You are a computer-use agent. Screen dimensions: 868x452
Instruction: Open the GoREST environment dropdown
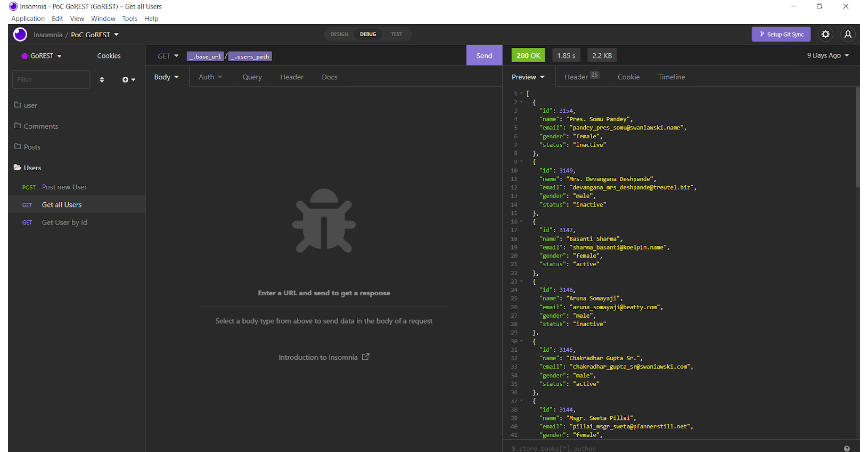42,56
